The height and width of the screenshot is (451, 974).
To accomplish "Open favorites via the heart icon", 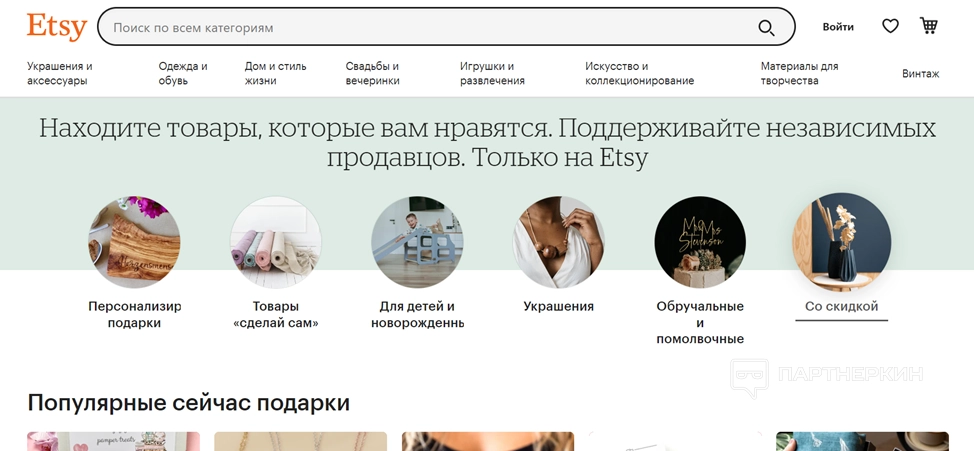I will click(890, 26).
